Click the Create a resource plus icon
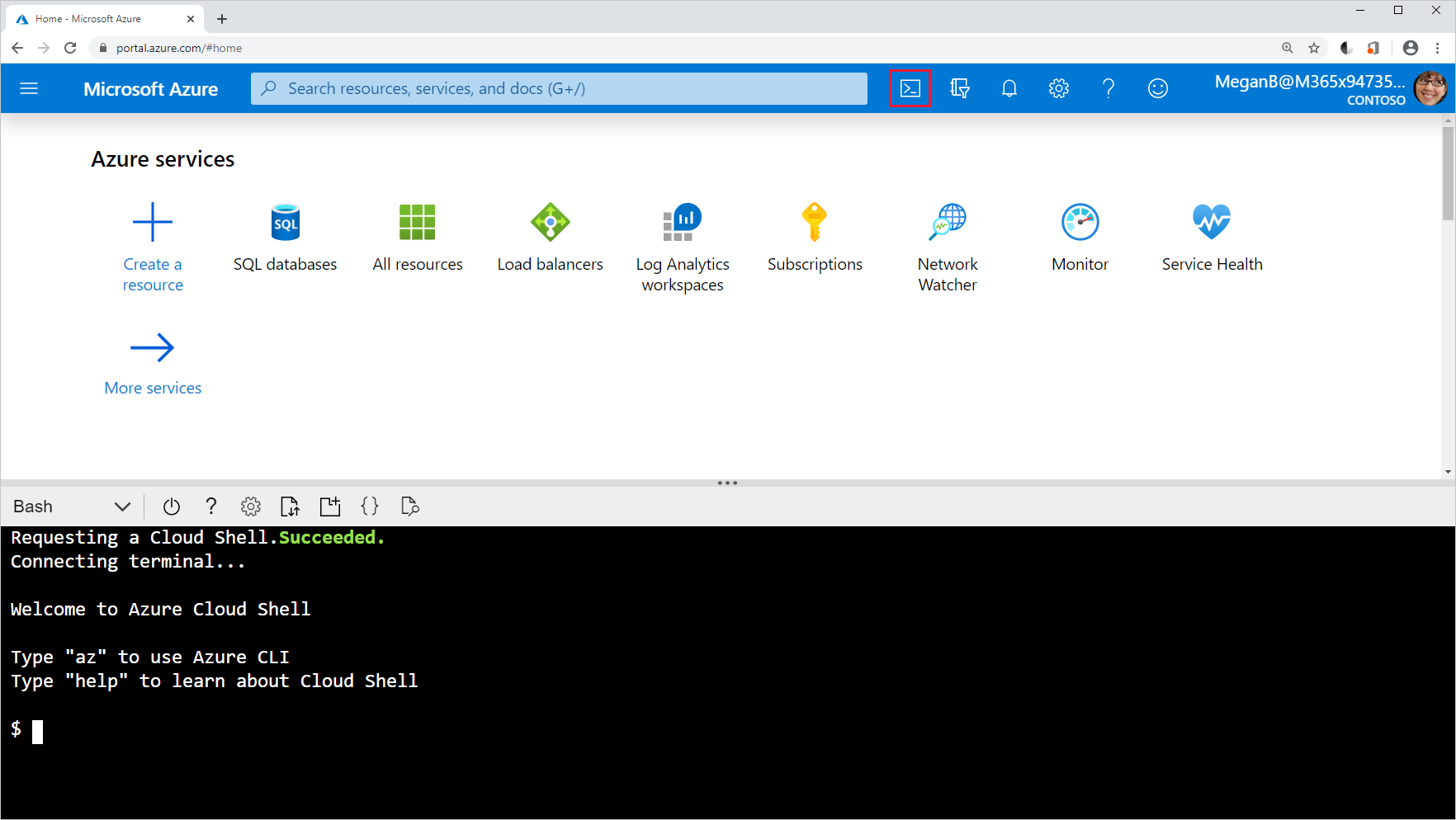This screenshot has width=1456, height=820. tap(153, 221)
